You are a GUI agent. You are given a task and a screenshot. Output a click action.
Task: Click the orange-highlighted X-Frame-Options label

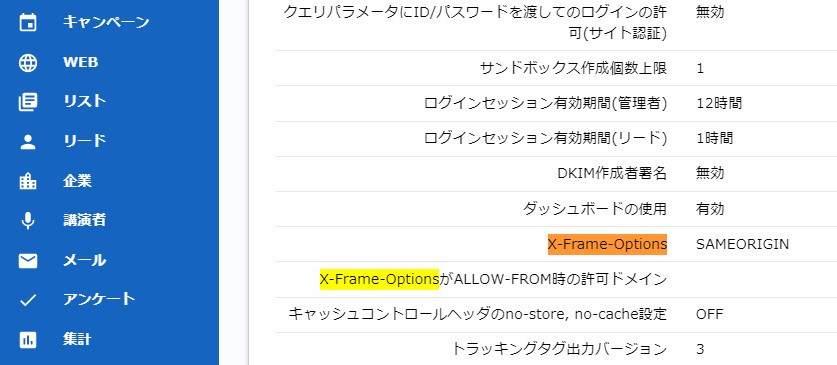point(607,244)
